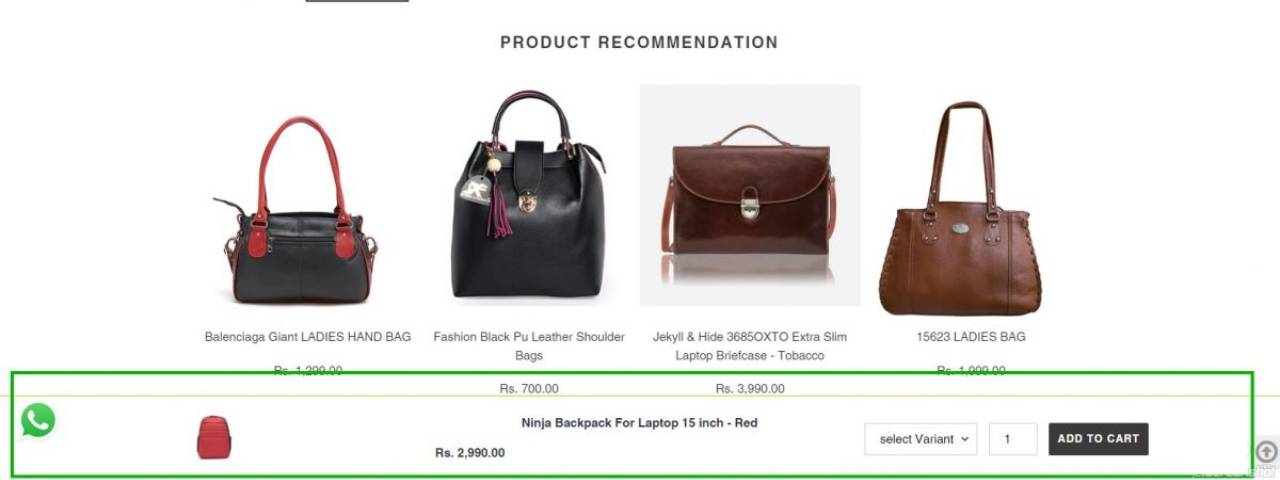Focus the quantity input field

tap(1013, 439)
